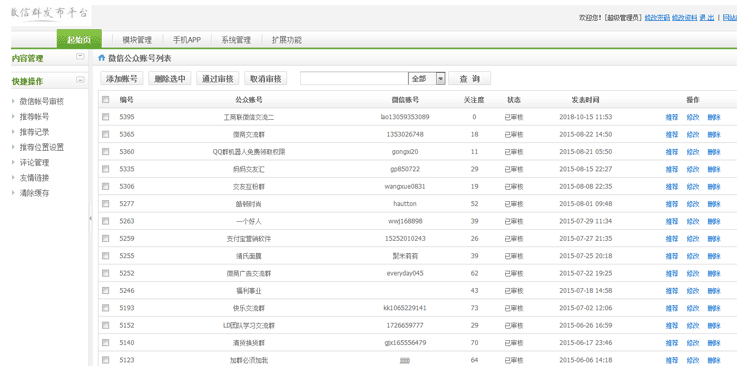Click 修改 for row 5335
This screenshot has width=750, height=377.
click(x=693, y=169)
